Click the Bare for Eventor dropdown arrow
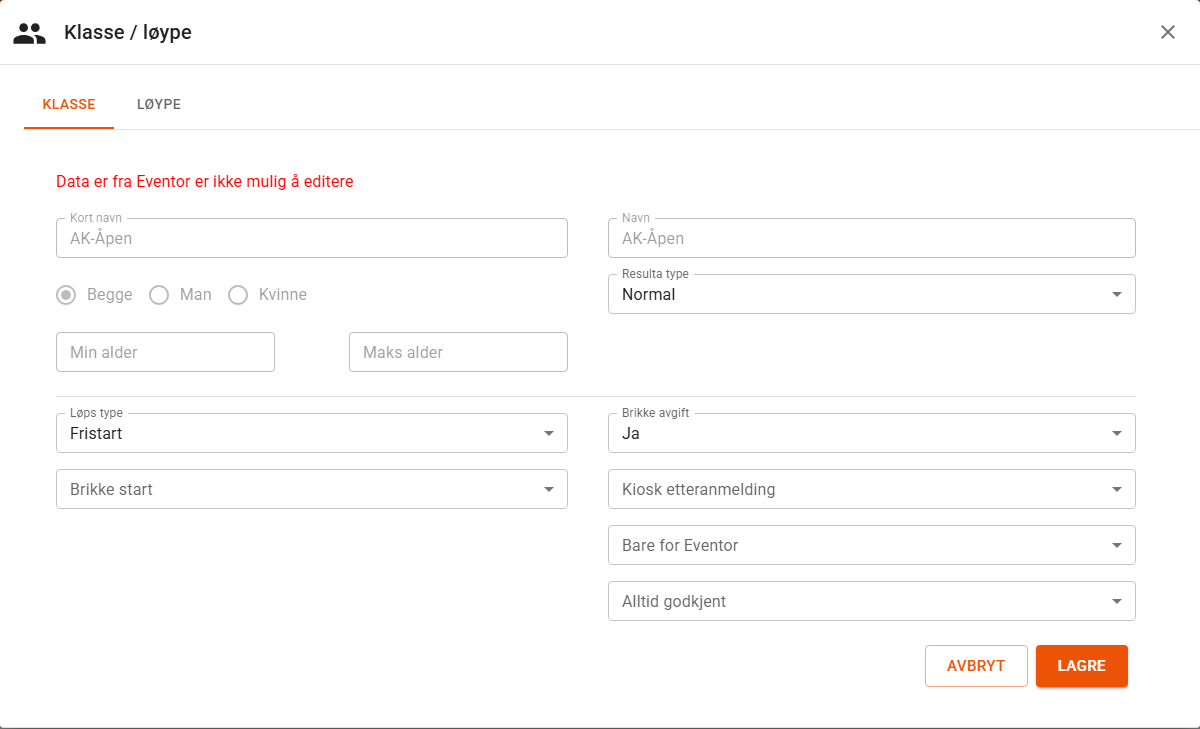This screenshot has width=1200, height=729. (x=1116, y=546)
